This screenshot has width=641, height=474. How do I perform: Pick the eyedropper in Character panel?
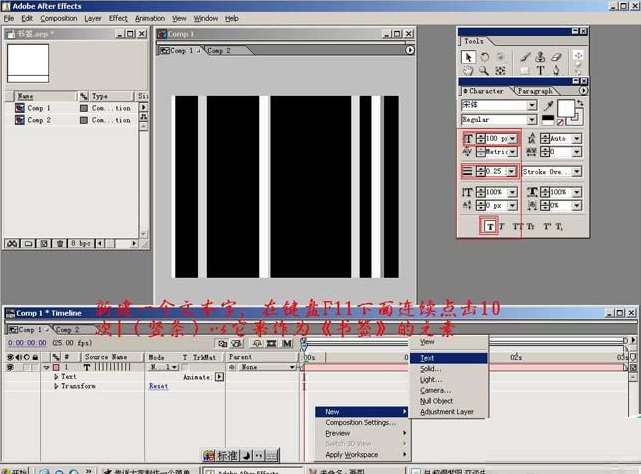coord(547,104)
